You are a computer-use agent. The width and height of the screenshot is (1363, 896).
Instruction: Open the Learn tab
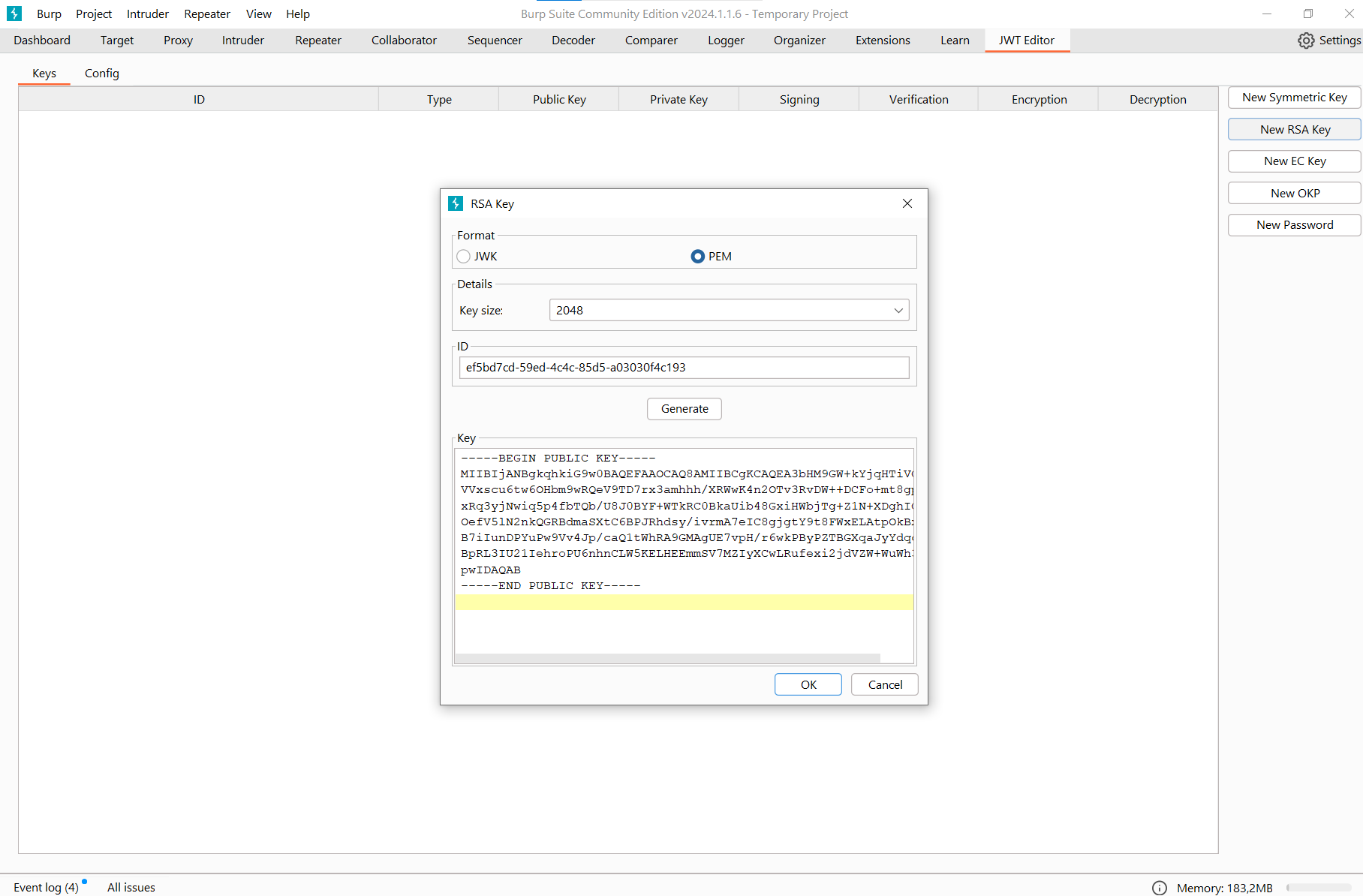click(955, 41)
